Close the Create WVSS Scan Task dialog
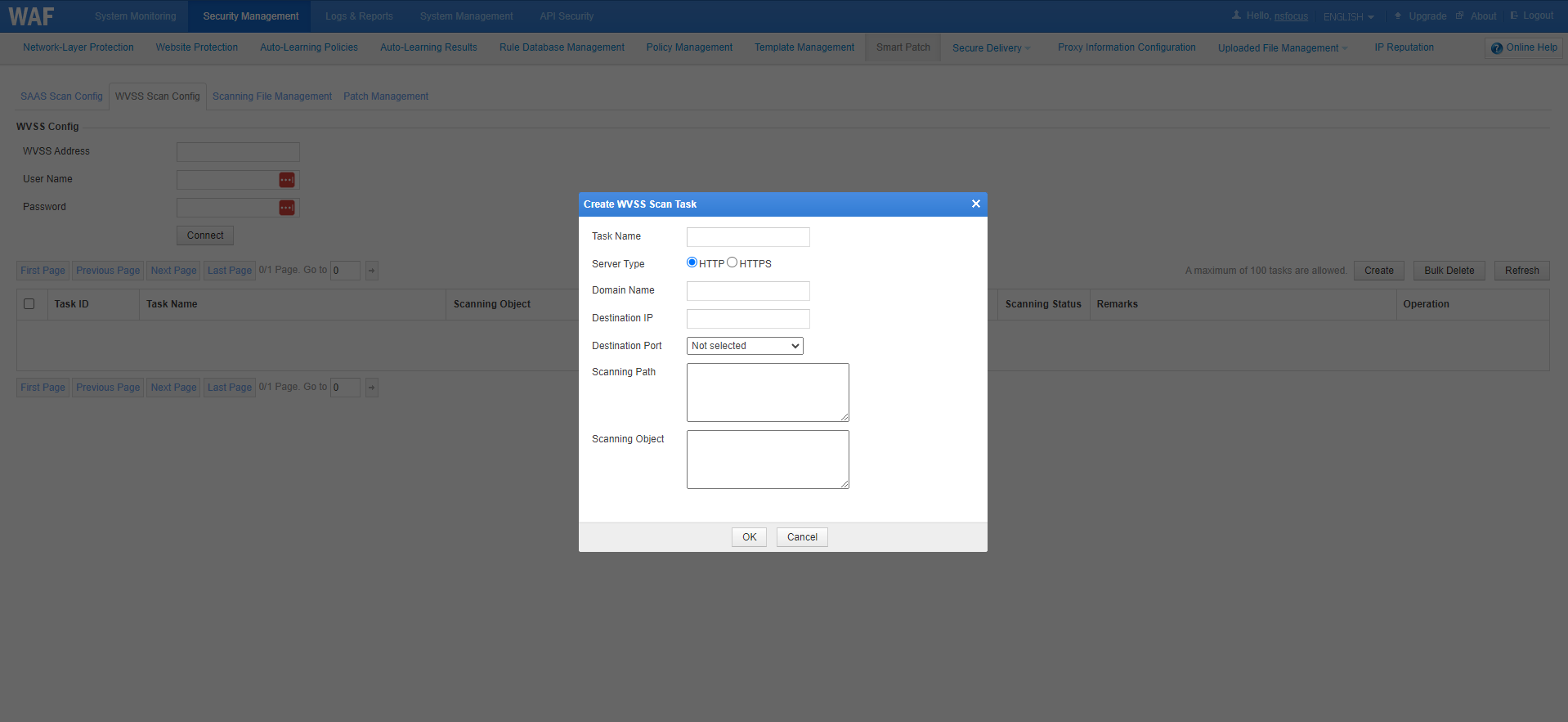This screenshot has width=1568, height=722. pos(975,204)
